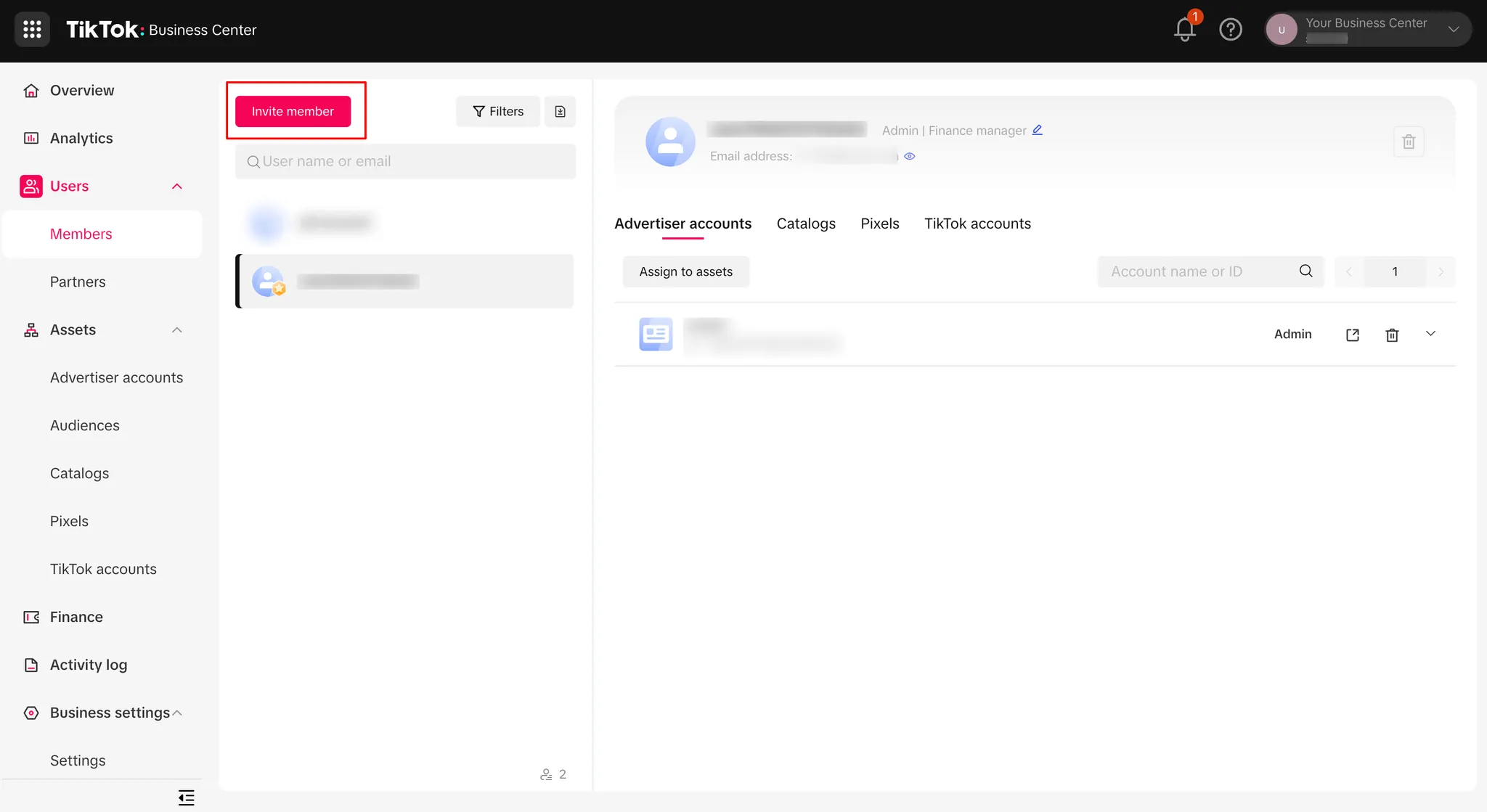Open the Filters button
The width and height of the screenshot is (1487, 812).
click(498, 111)
